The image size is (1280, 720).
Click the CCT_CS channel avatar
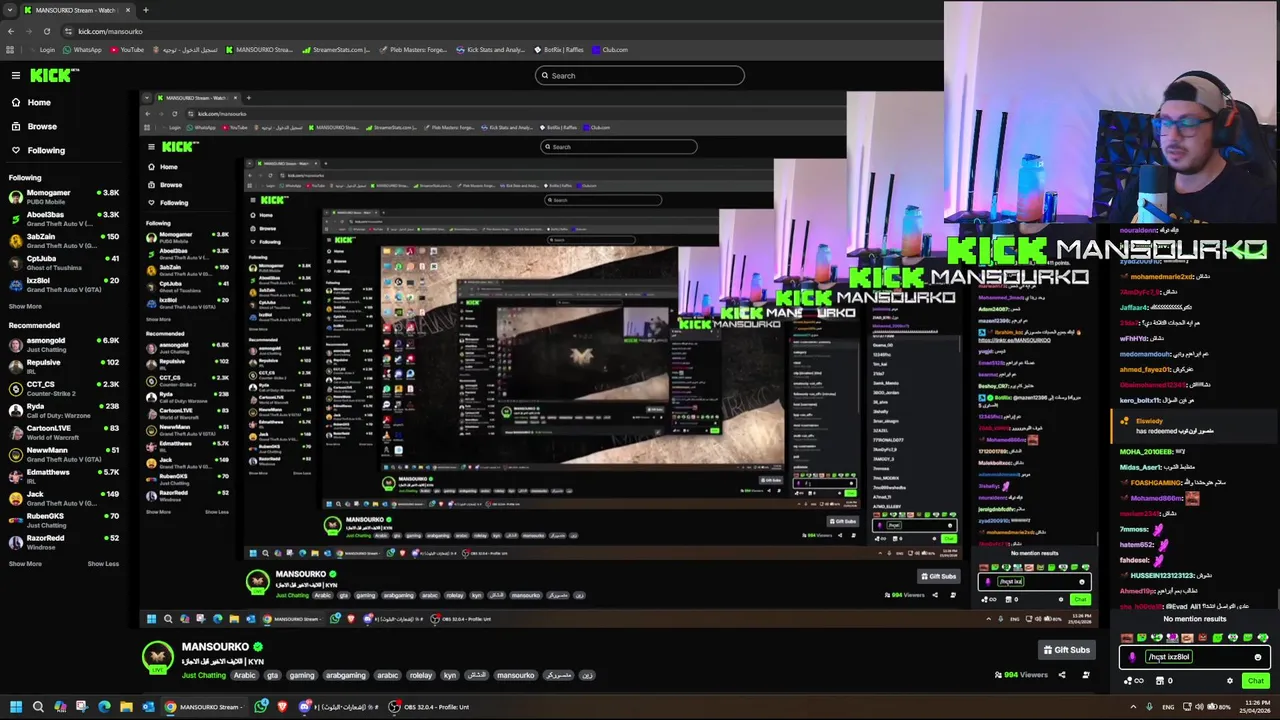coord(16,388)
